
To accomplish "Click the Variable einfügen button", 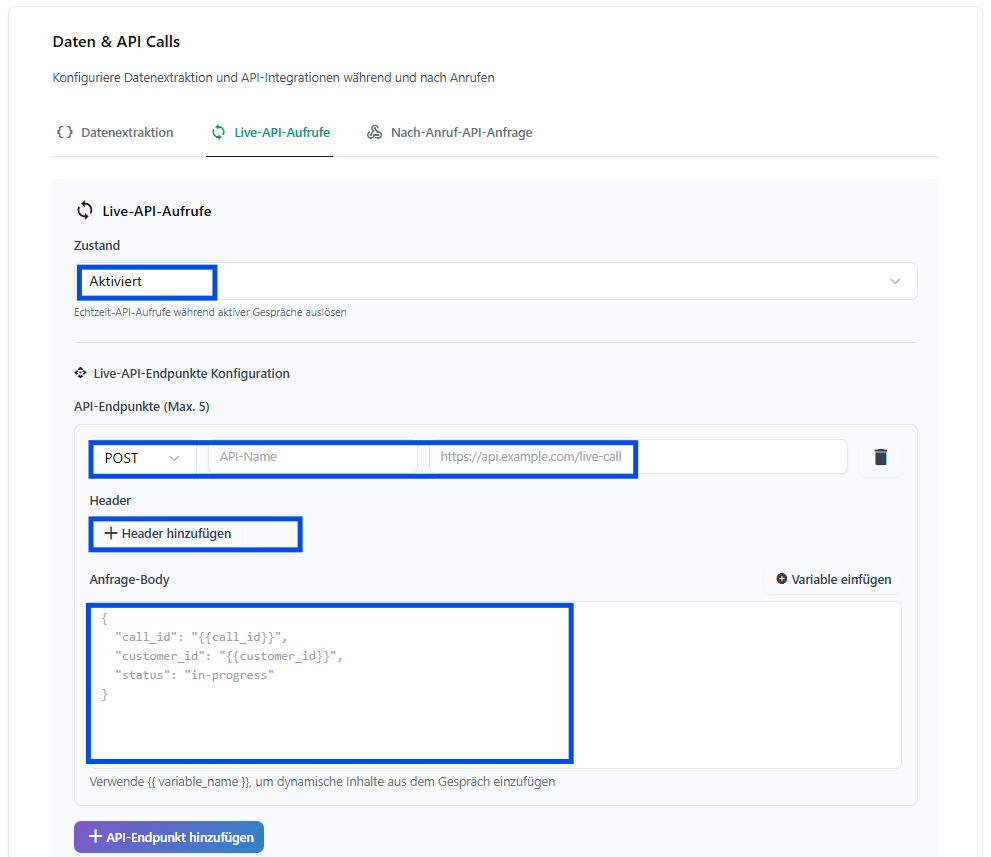I will click(x=833, y=579).
